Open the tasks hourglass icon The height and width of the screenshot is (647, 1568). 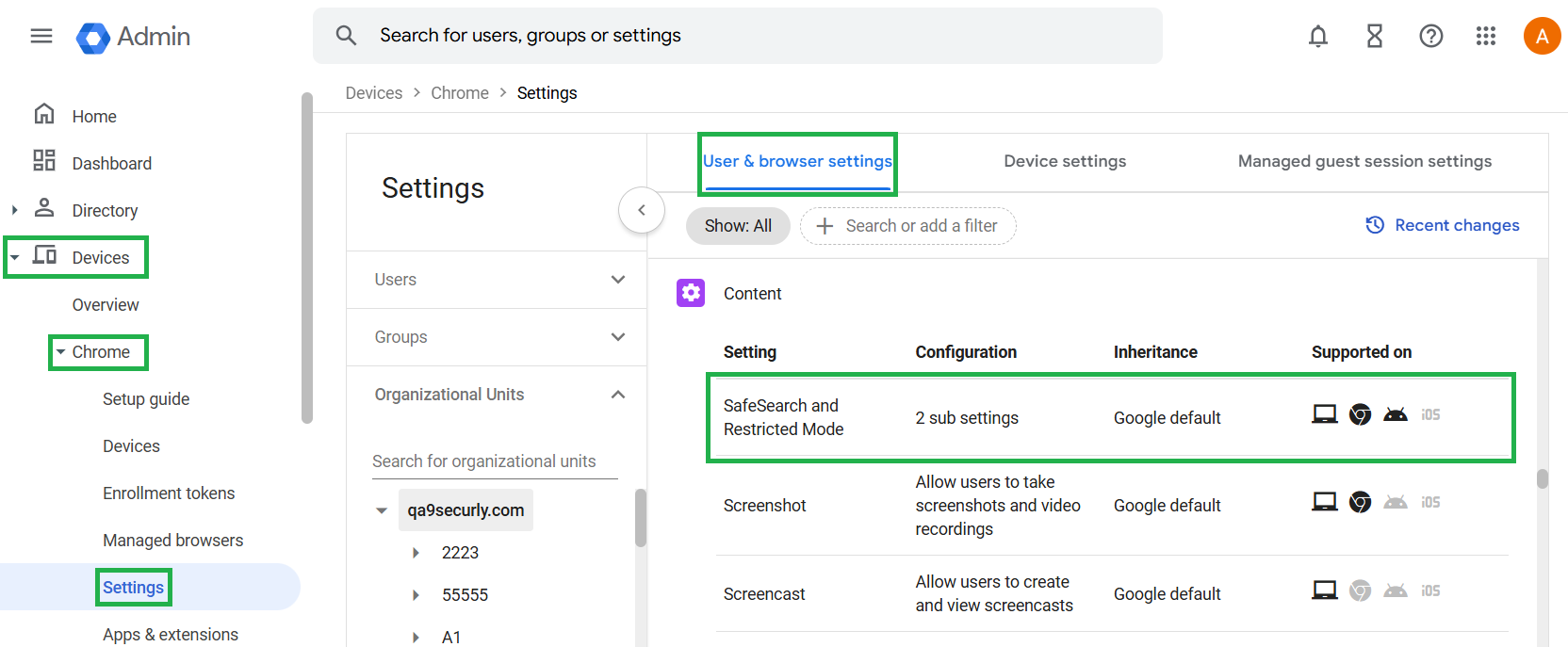coord(1375,36)
